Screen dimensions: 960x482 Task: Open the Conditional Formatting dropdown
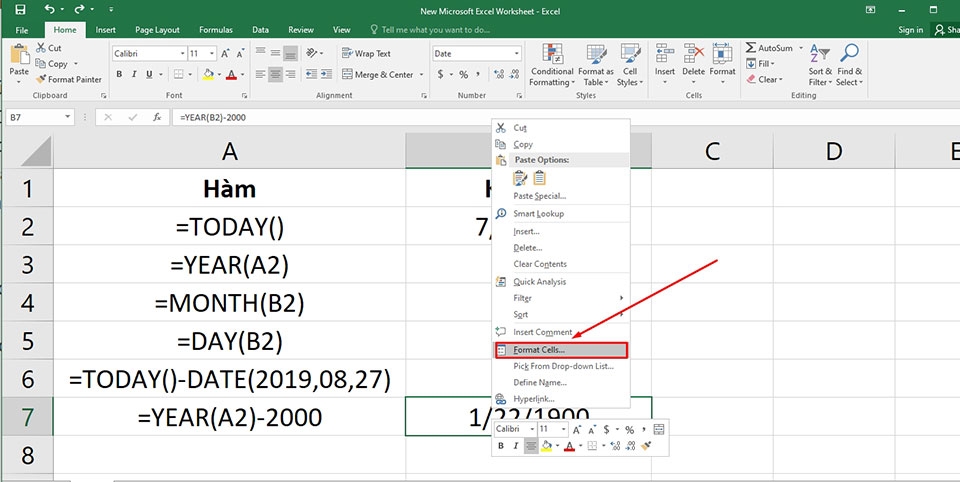click(552, 65)
